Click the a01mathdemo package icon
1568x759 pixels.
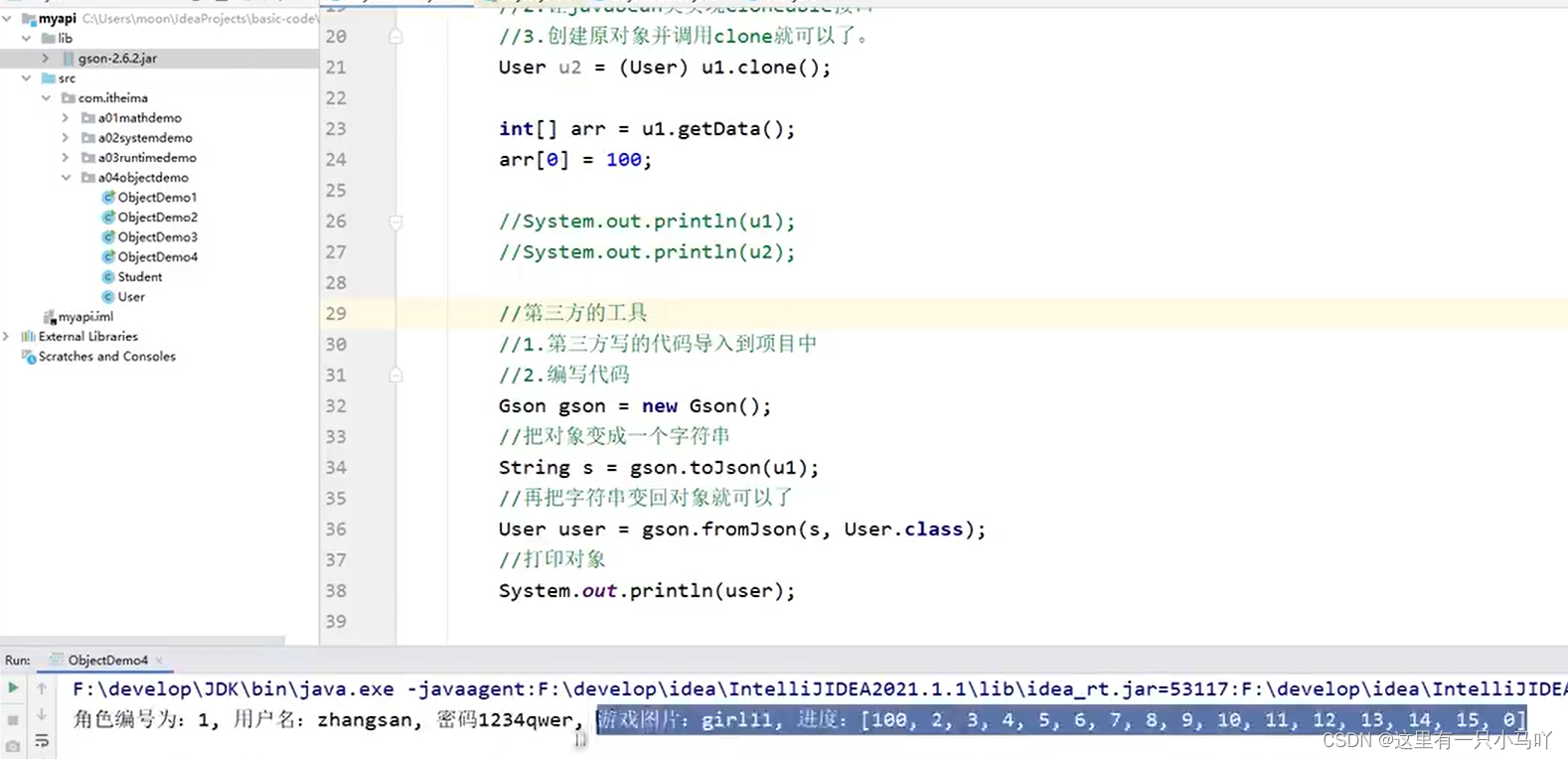pos(87,118)
